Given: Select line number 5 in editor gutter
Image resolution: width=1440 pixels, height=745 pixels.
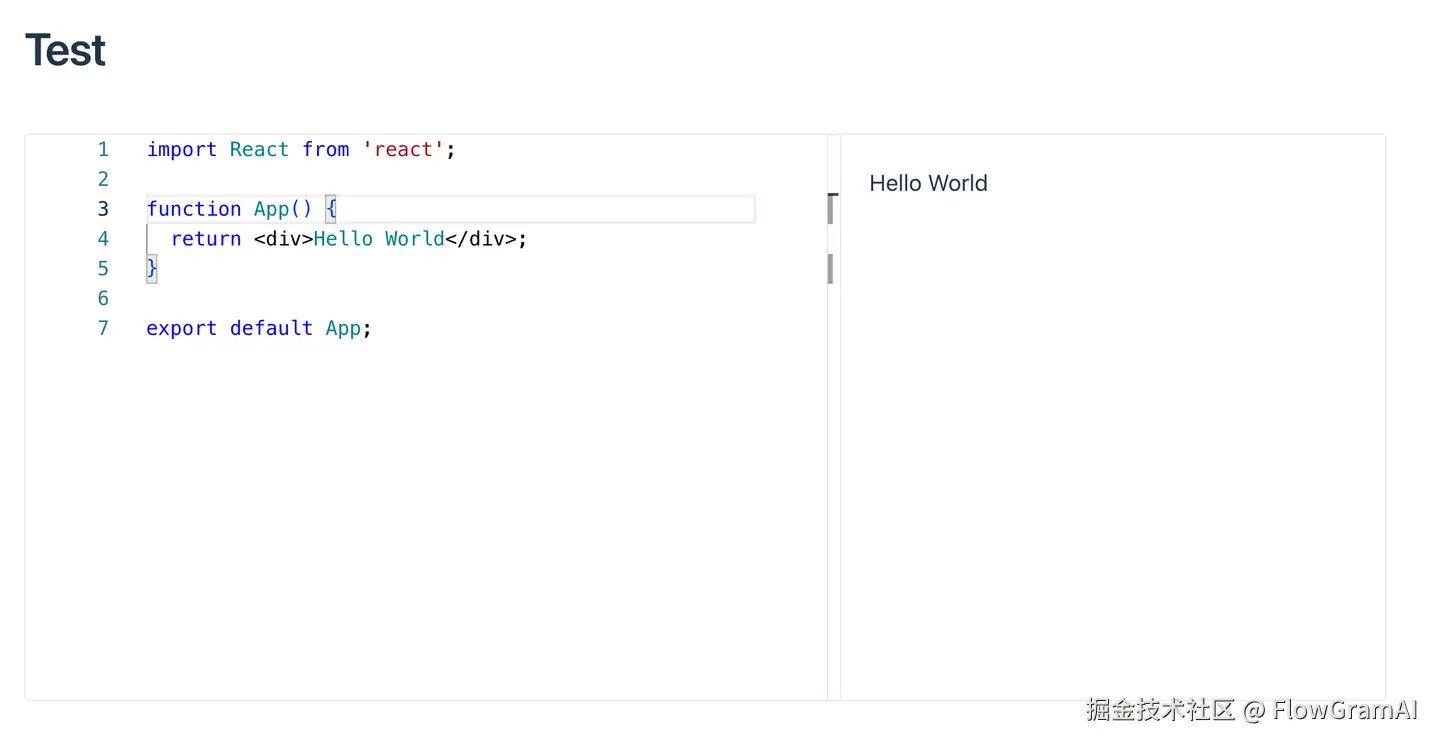Looking at the screenshot, I should point(103,269).
